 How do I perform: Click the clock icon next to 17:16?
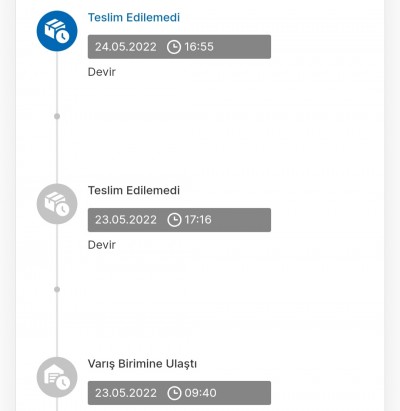[x=174, y=220]
